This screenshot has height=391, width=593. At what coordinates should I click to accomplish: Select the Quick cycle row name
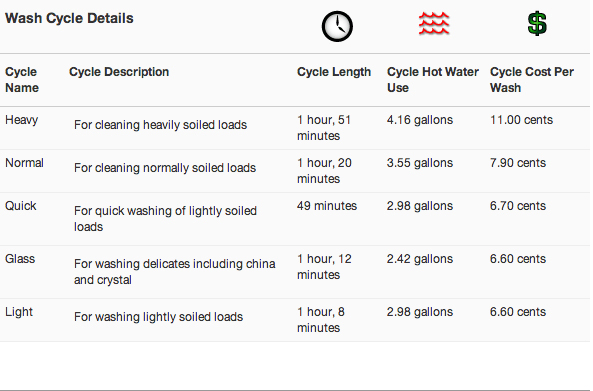click(x=20, y=206)
